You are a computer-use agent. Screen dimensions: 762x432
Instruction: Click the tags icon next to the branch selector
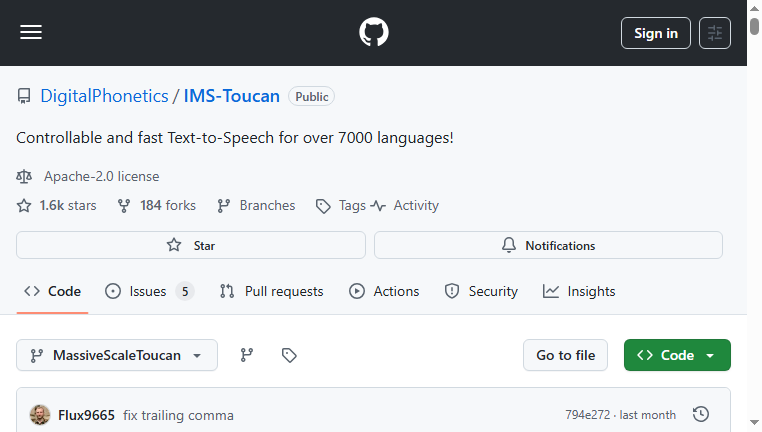[x=289, y=355]
